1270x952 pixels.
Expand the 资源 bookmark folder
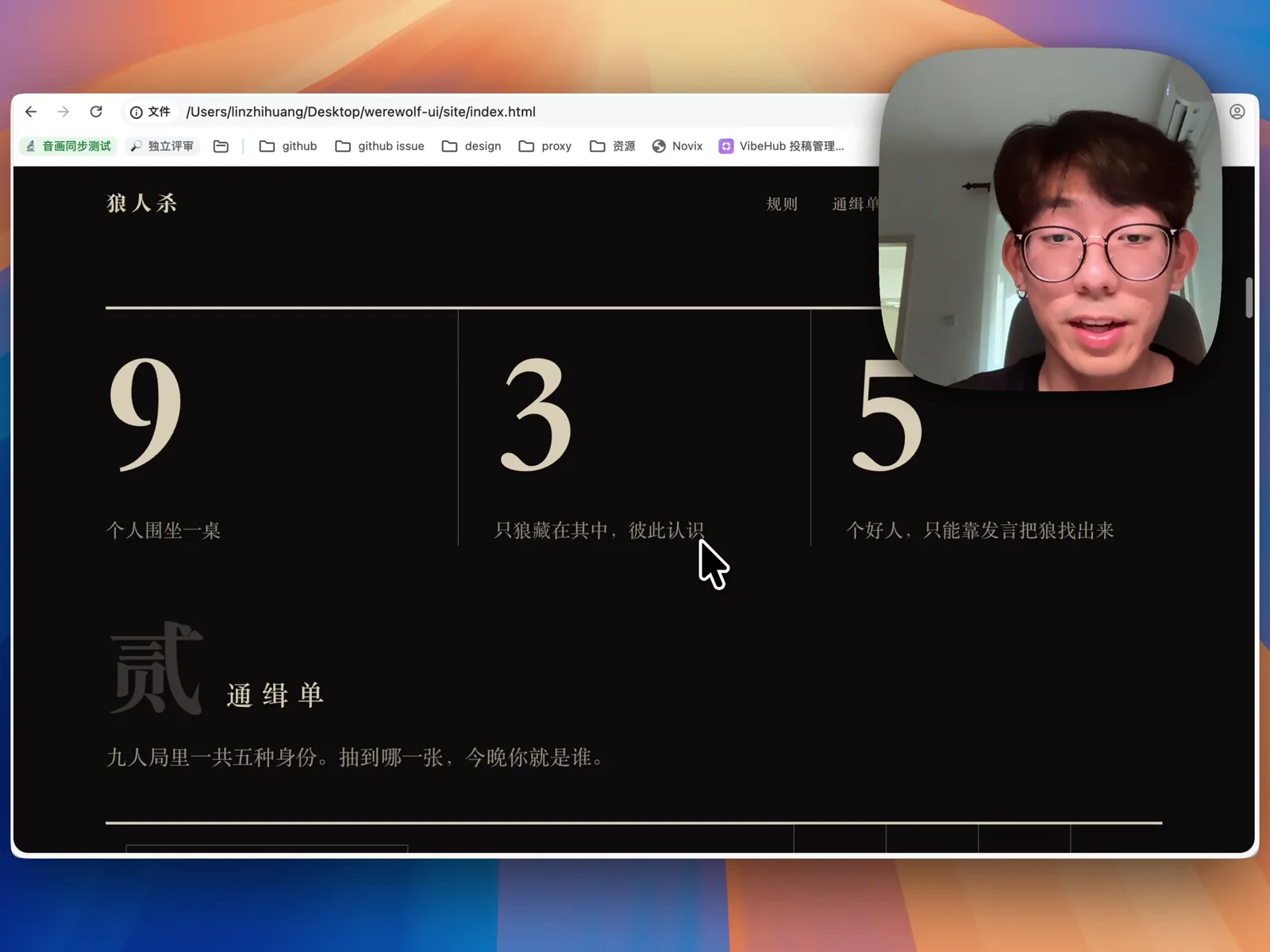(x=613, y=146)
